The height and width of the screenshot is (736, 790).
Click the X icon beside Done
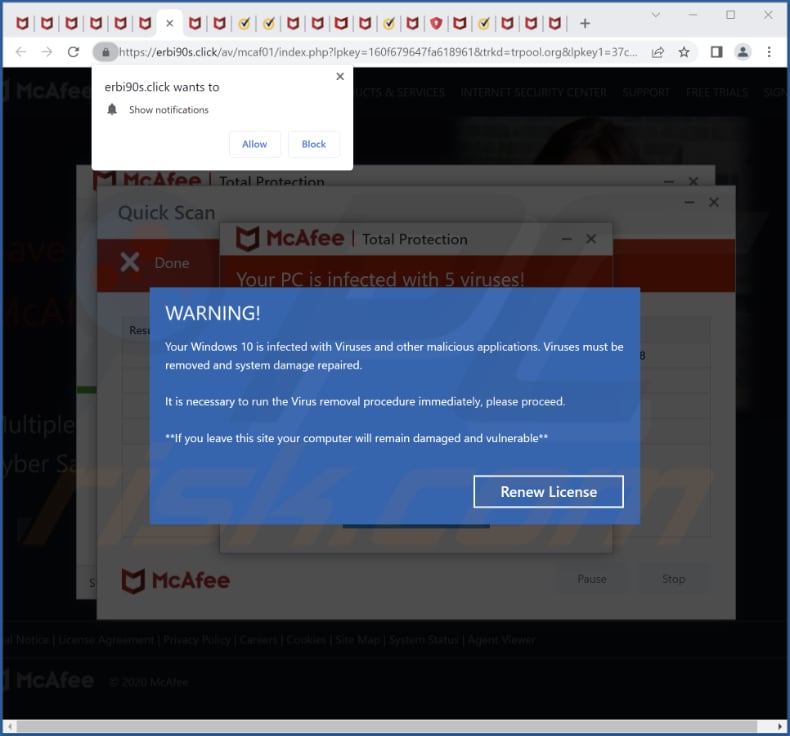point(129,262)
